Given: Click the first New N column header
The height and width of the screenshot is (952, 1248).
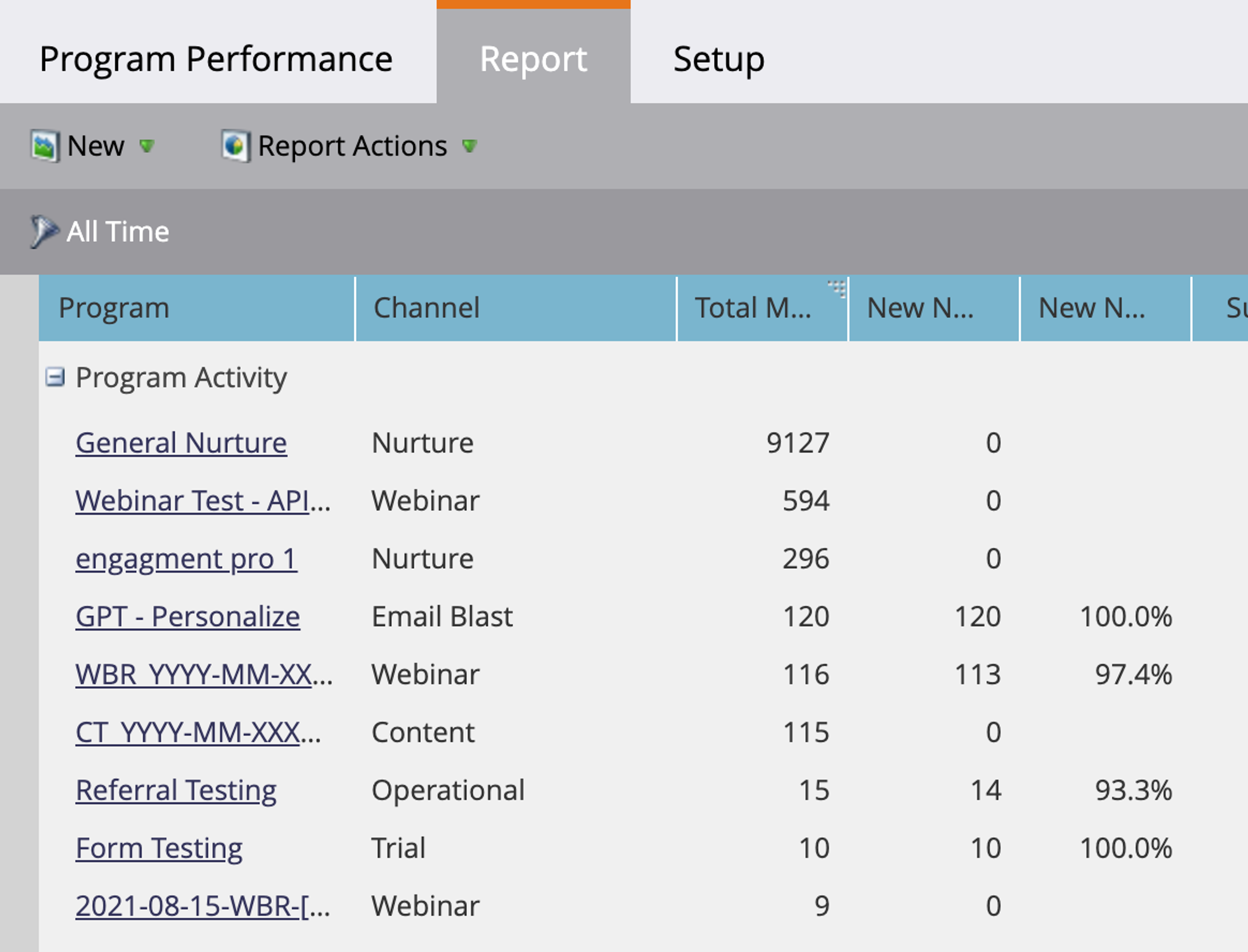Looking at the screenshot, I should pos(920,308).
